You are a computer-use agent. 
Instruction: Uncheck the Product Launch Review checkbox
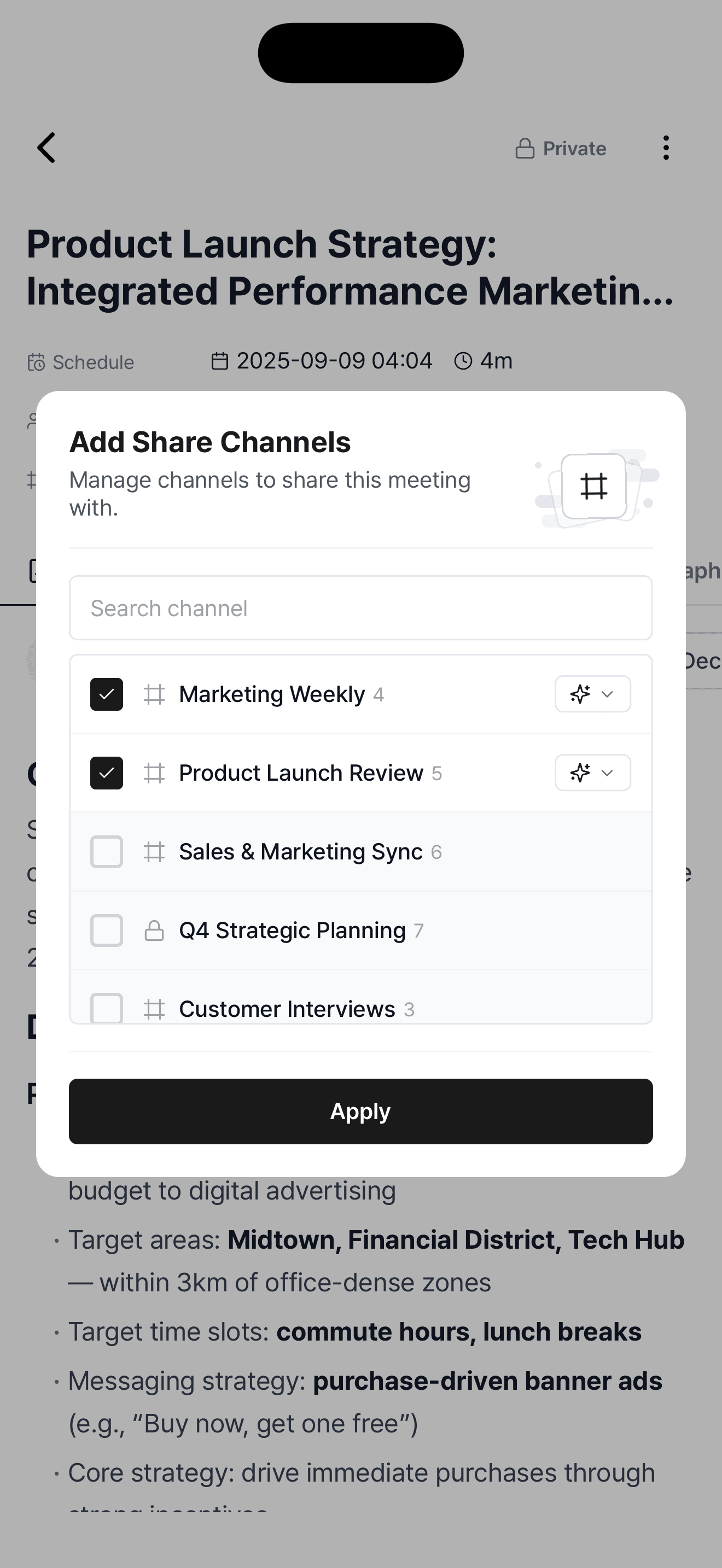point(107,773)
